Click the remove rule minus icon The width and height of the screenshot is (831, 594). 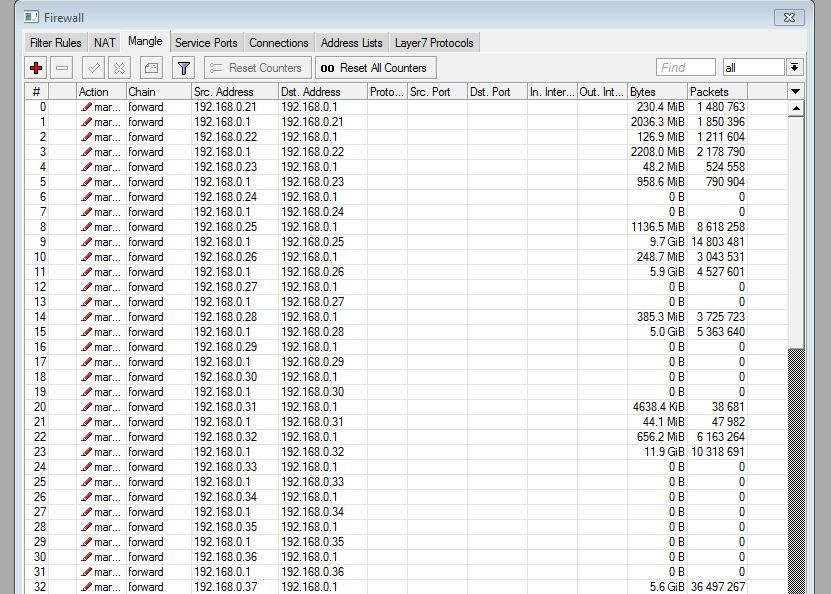coord(62,68)
